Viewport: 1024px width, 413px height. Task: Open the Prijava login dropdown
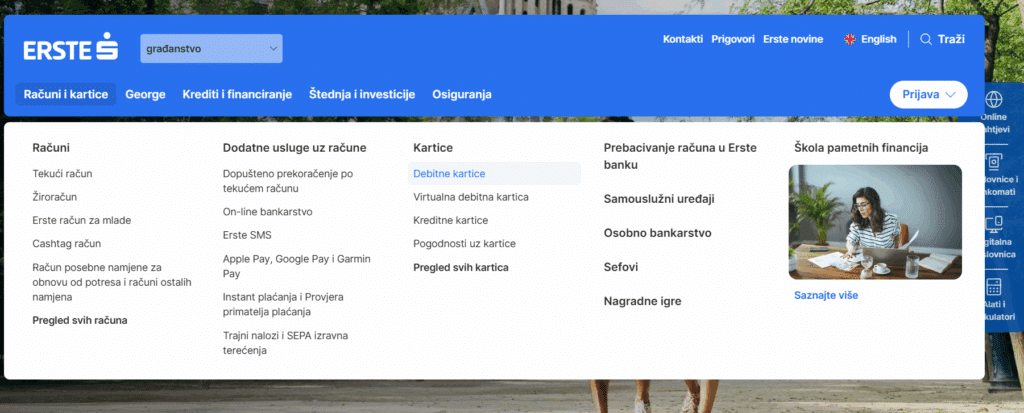tap(927, 94)
